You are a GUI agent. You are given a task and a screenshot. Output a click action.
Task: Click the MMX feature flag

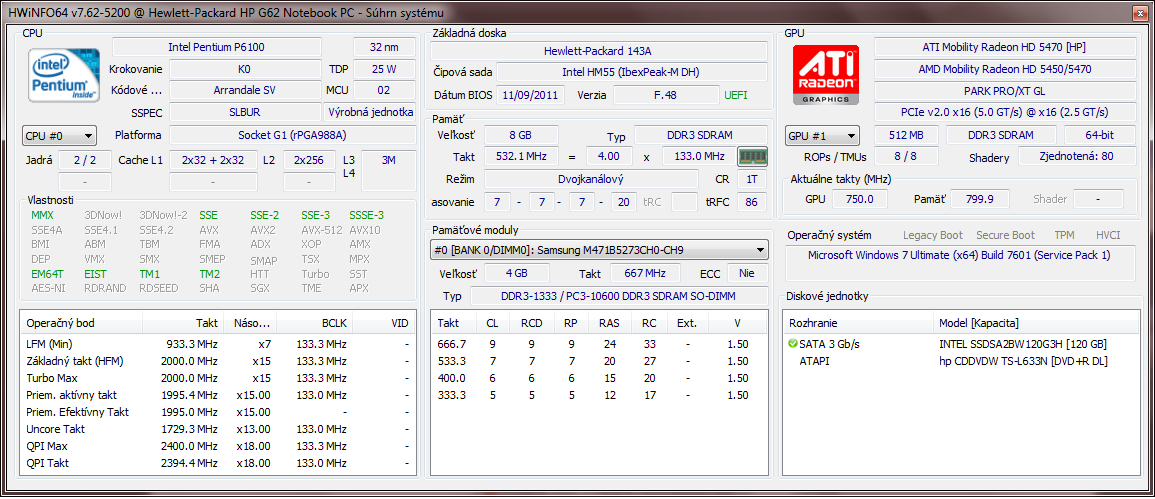[43, 215]
